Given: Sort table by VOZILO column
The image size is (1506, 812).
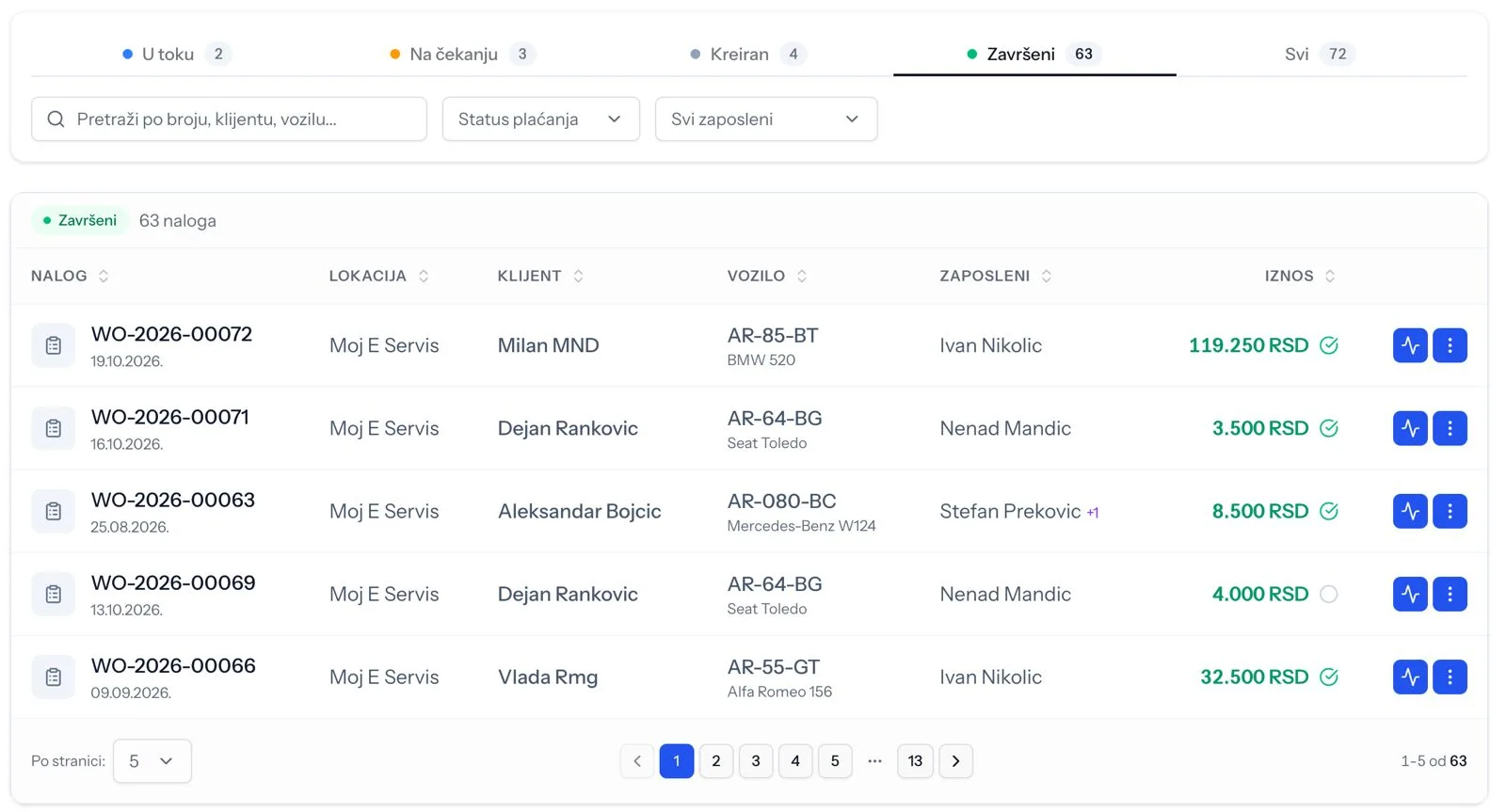Looking at the screenshot, I should [767, 276].
